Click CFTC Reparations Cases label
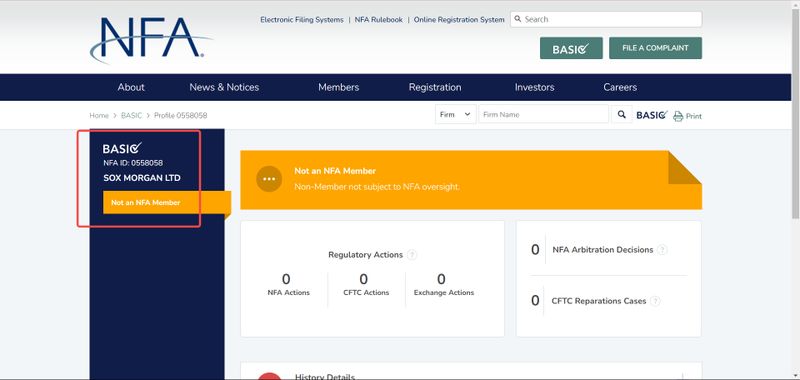The width and height of the screenshot is (800, 380). [x=599, y=301]
